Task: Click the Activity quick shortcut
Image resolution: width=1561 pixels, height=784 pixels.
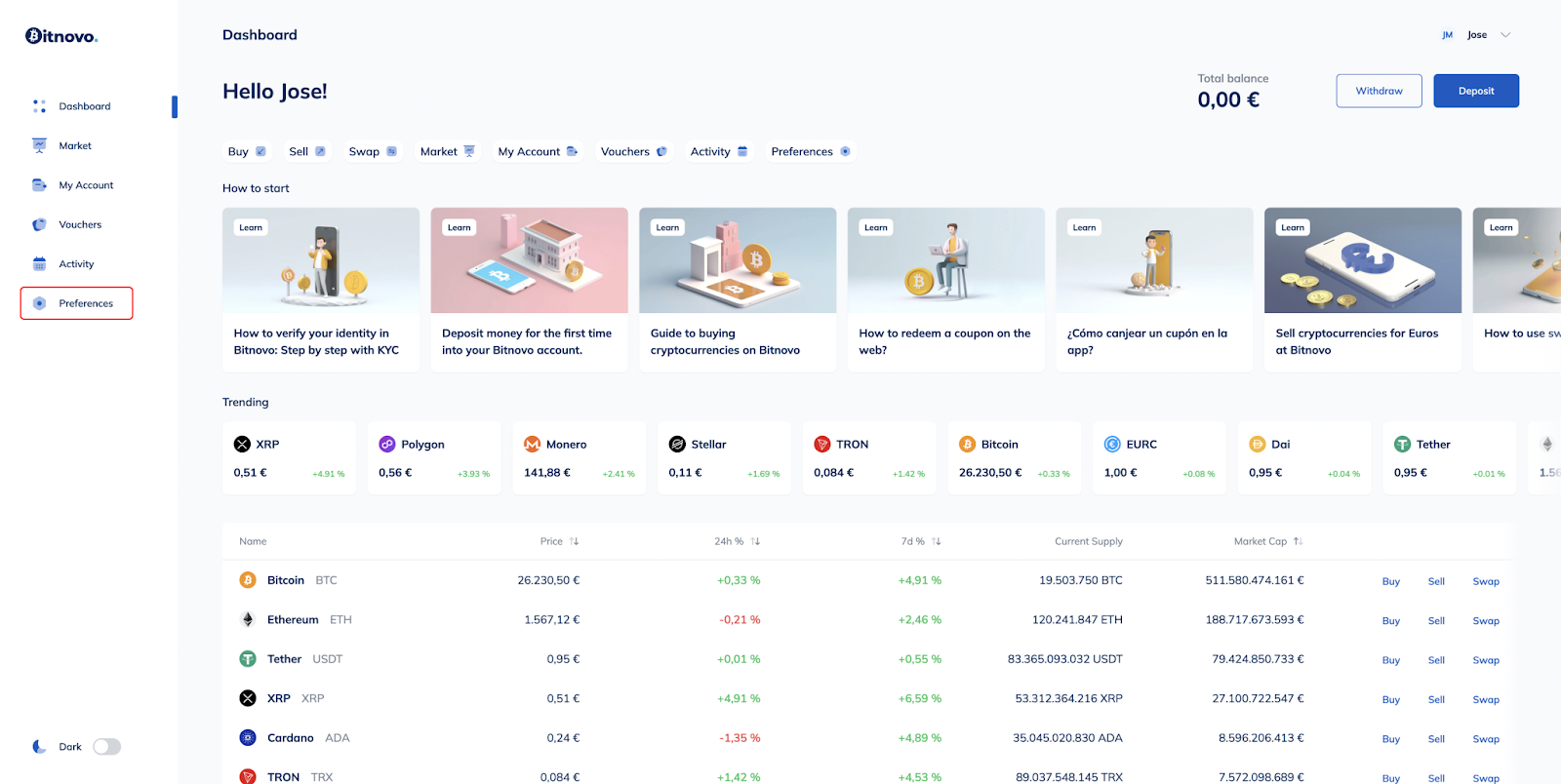Action: click(719, 151)
